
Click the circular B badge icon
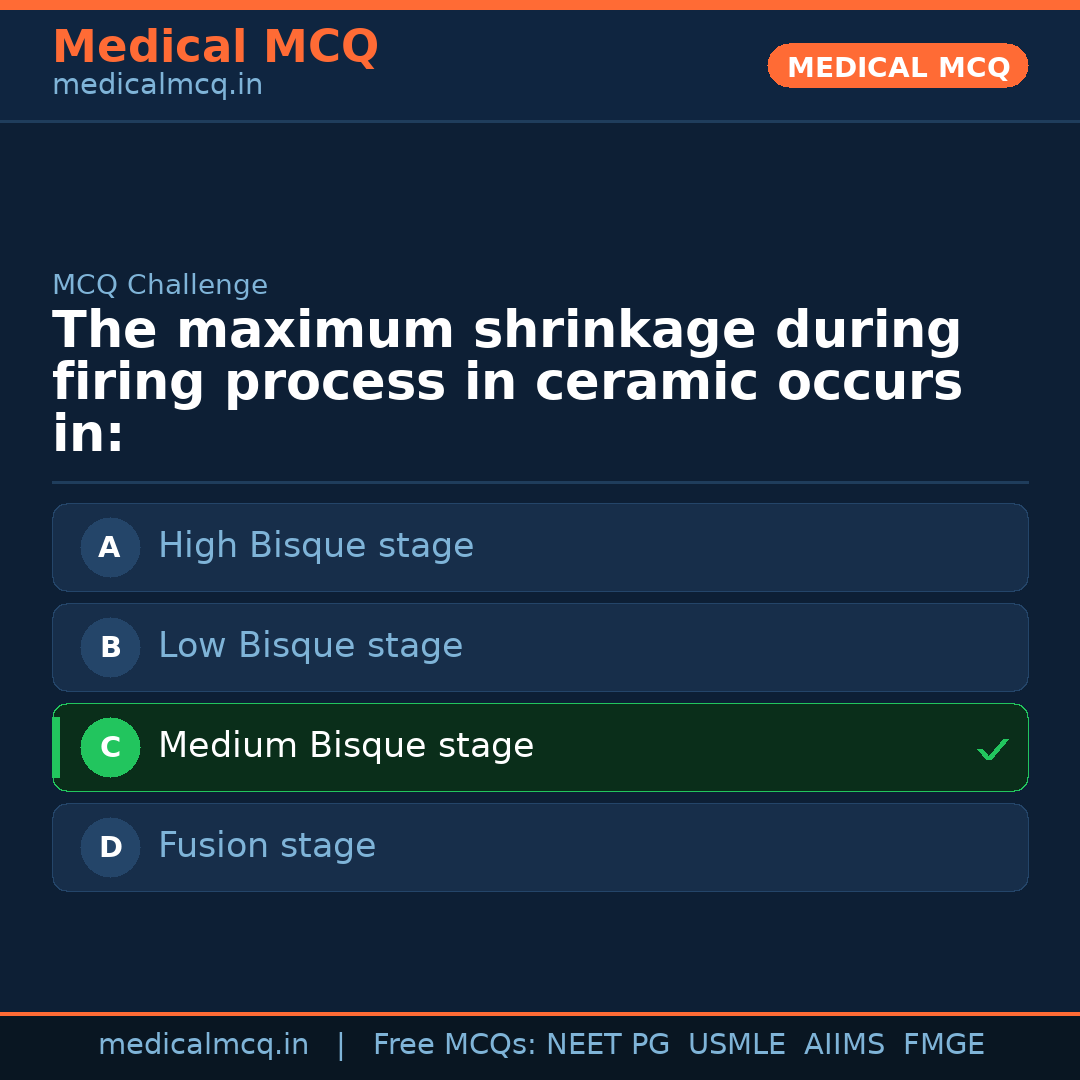point(110,647)
